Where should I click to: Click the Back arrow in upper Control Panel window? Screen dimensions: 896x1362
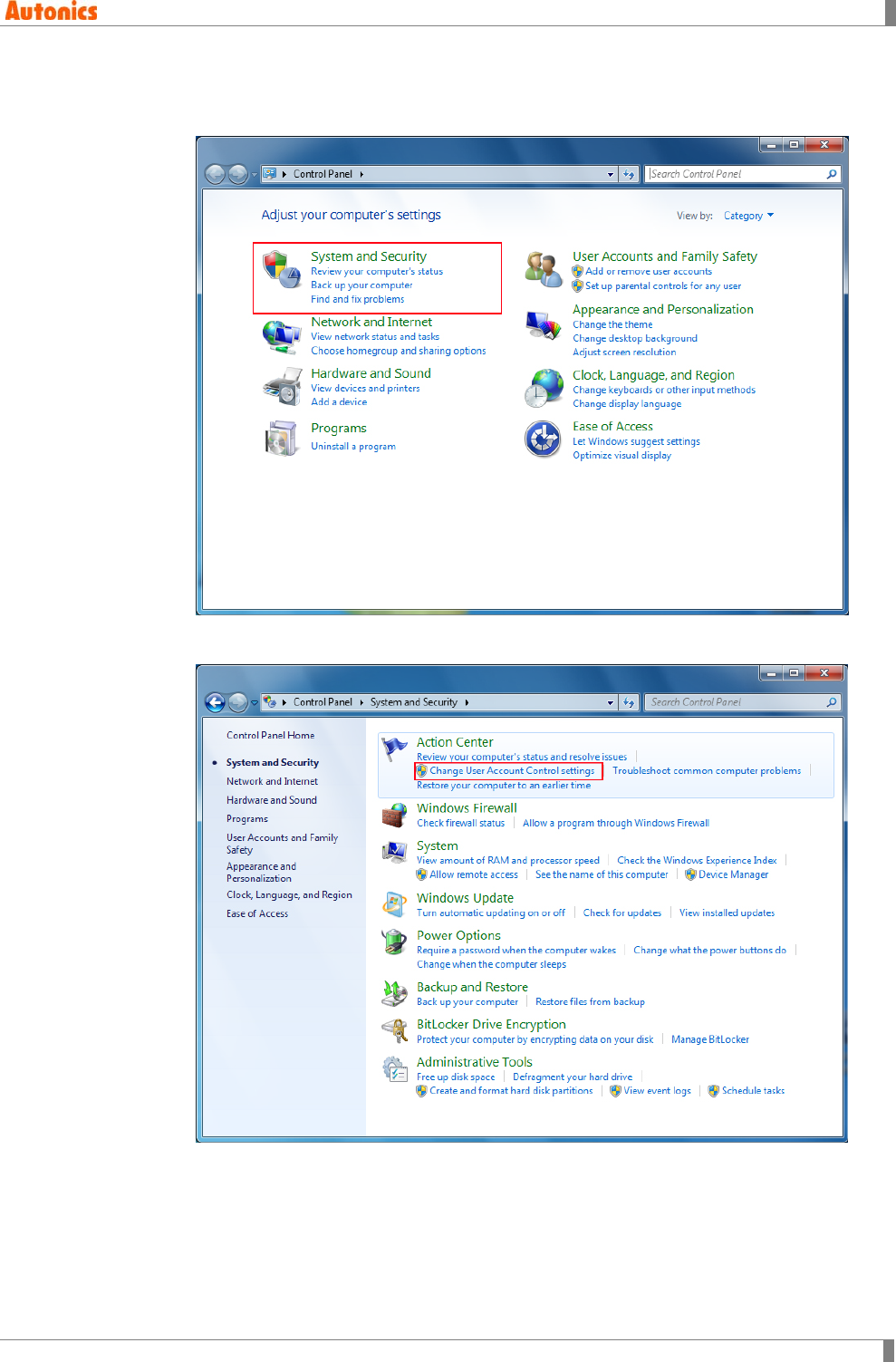coord(215,174)
